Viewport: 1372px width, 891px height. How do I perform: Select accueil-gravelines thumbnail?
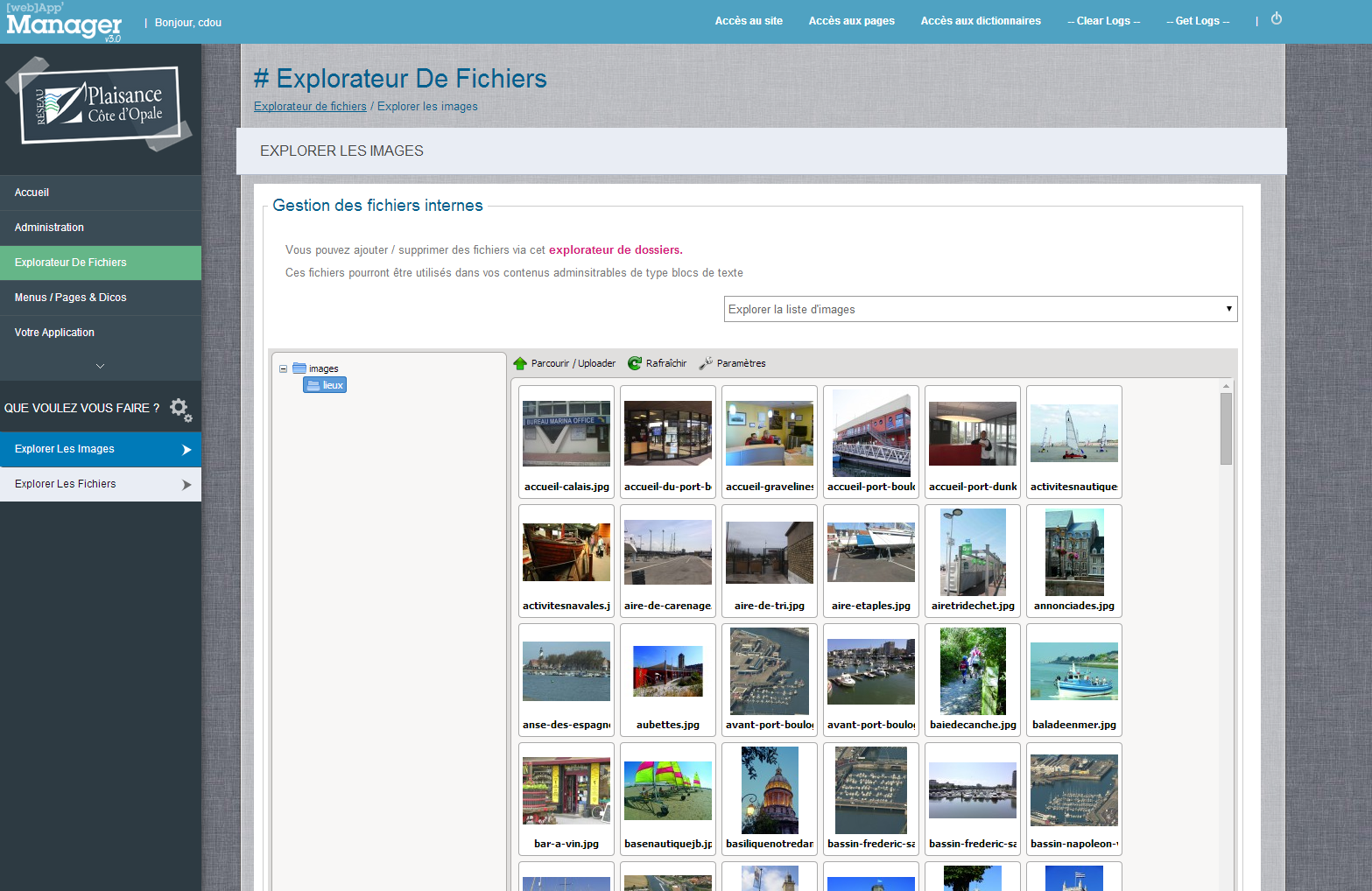point(770,442)
